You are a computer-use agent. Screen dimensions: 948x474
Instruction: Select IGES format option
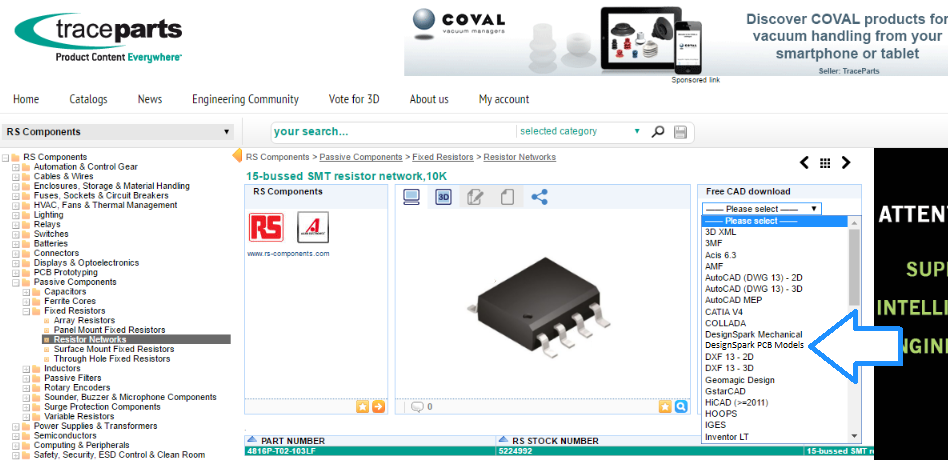coord(713,425)
